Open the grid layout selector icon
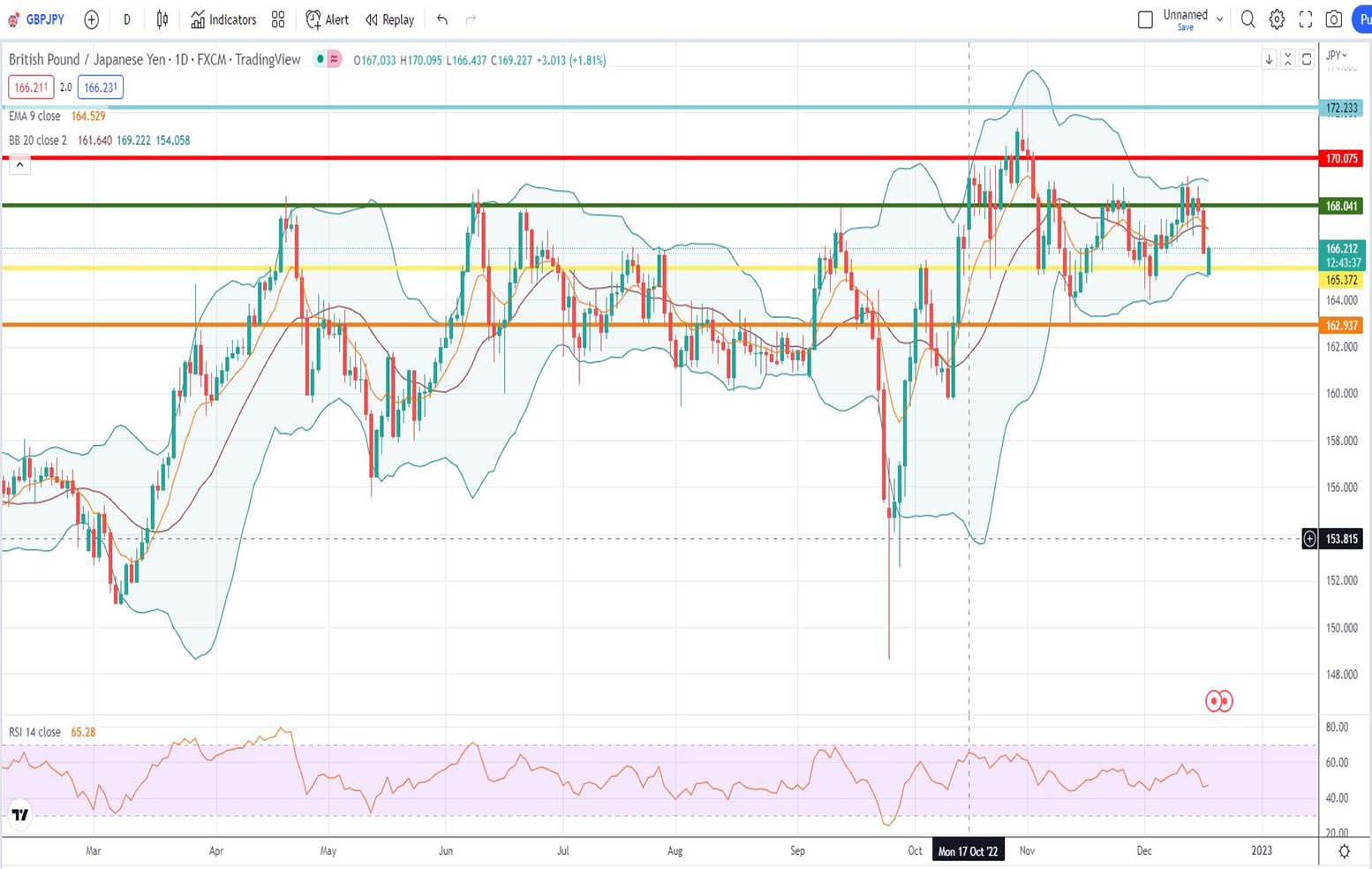Viewport: 1372px width, 869px height. tap(277, 19)
